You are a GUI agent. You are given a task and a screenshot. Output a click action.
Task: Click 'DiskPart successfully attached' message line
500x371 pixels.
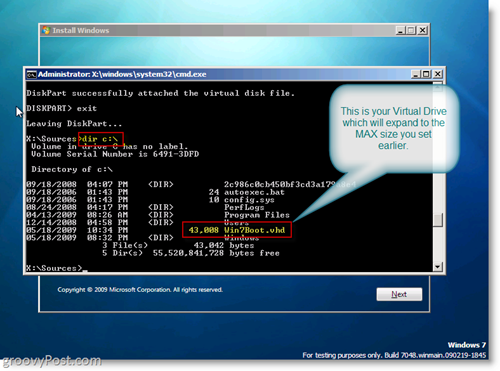click(161, 93)
